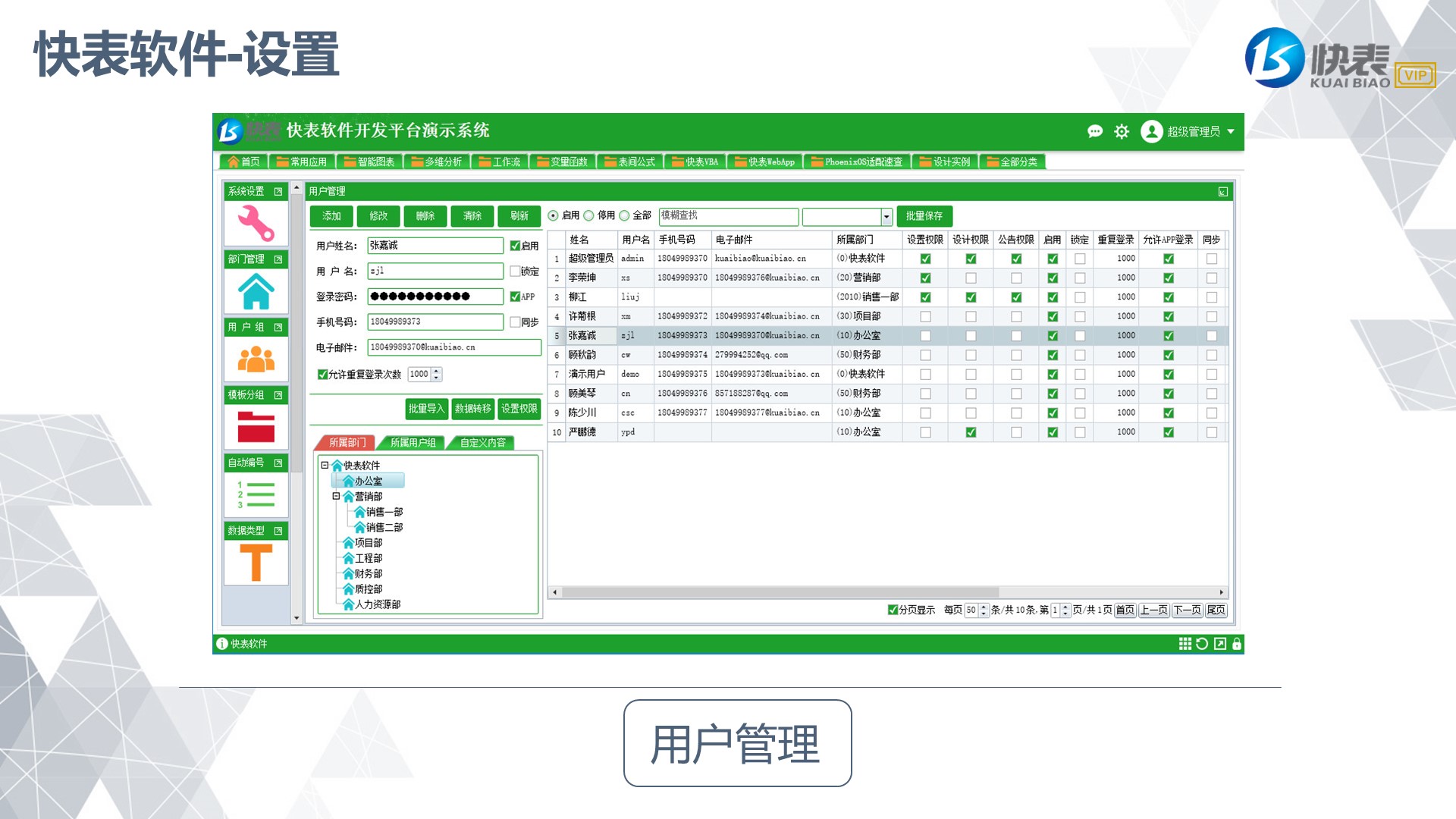This screenshot has height=819, width=1456.
Task: Expand the super administrator dropdown arrow
Action: (x=1231, y=132)
